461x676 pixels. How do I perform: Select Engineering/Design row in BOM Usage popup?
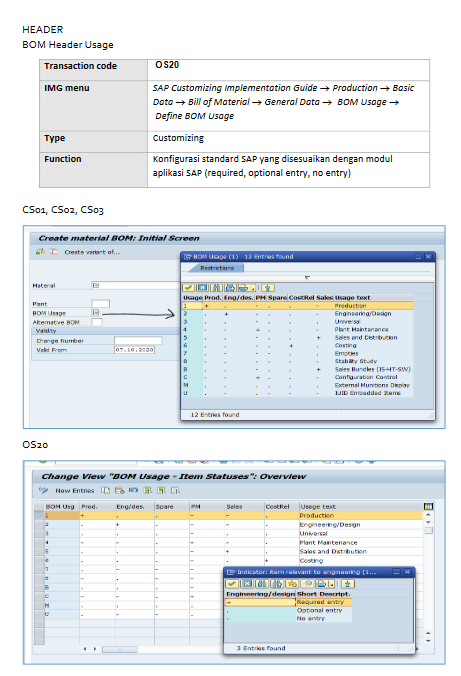tap(298, 314)
